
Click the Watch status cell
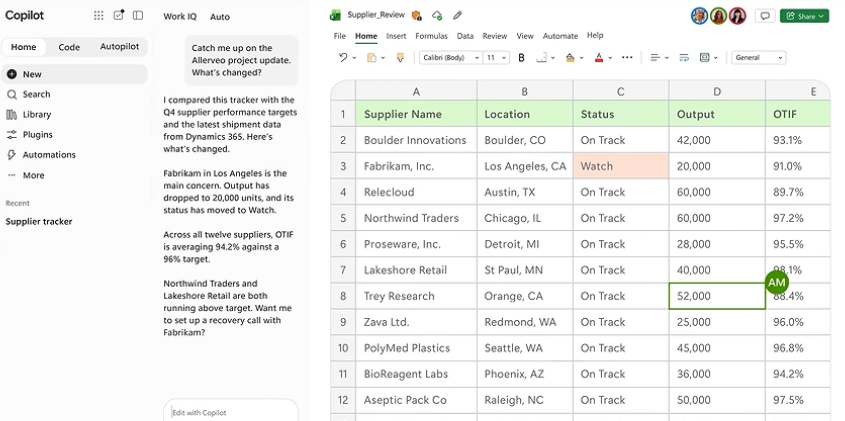621,166
